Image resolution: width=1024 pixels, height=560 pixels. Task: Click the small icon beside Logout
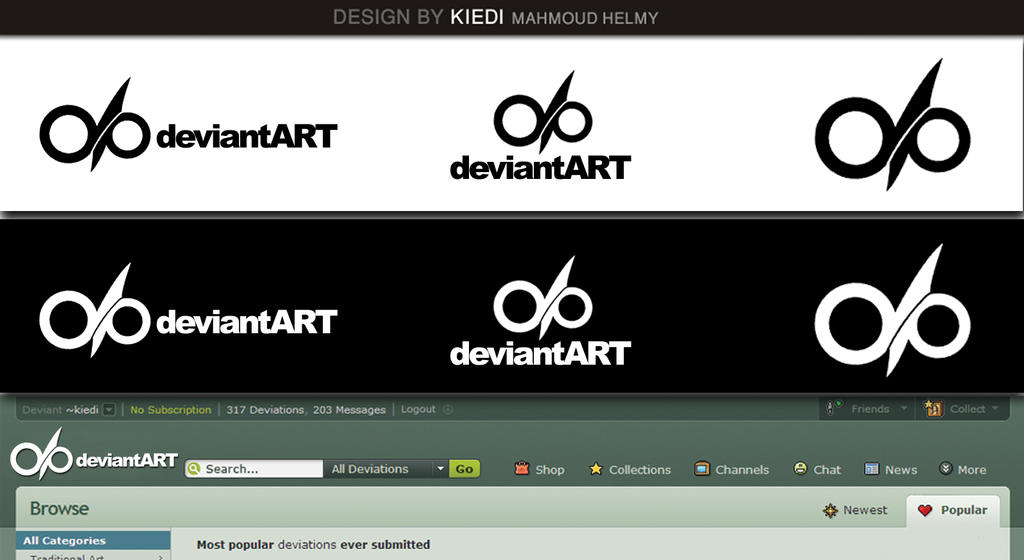click(x=448, y=409)
